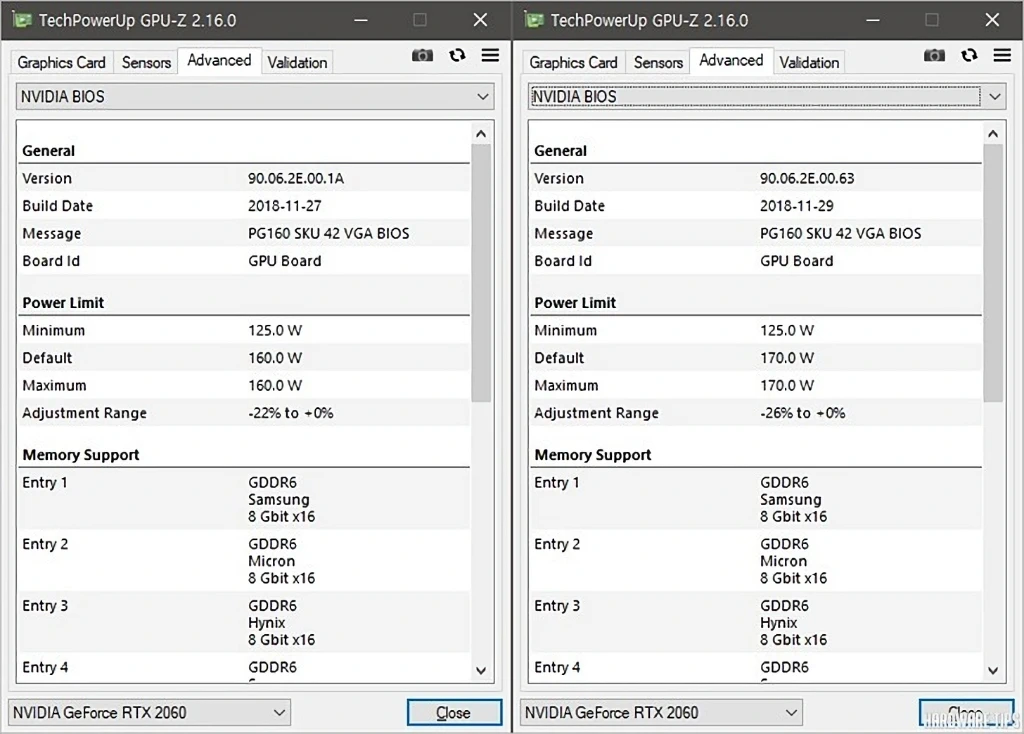The image size is (1024, 734).
Task: Click Minimum 125.0 W in left window
Action: click(x=275, y=330)
